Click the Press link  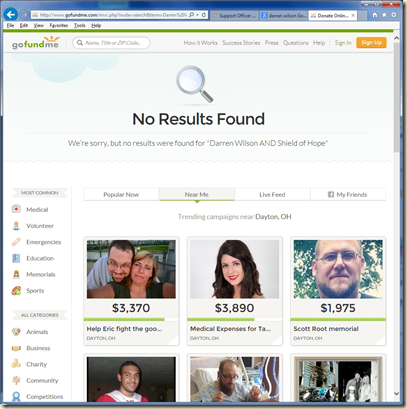click(x=271, y=43)
